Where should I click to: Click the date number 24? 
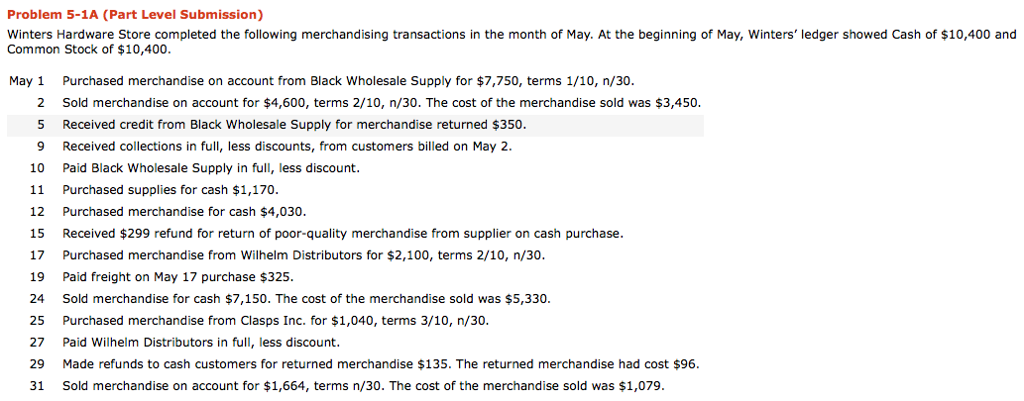(37, 298)
